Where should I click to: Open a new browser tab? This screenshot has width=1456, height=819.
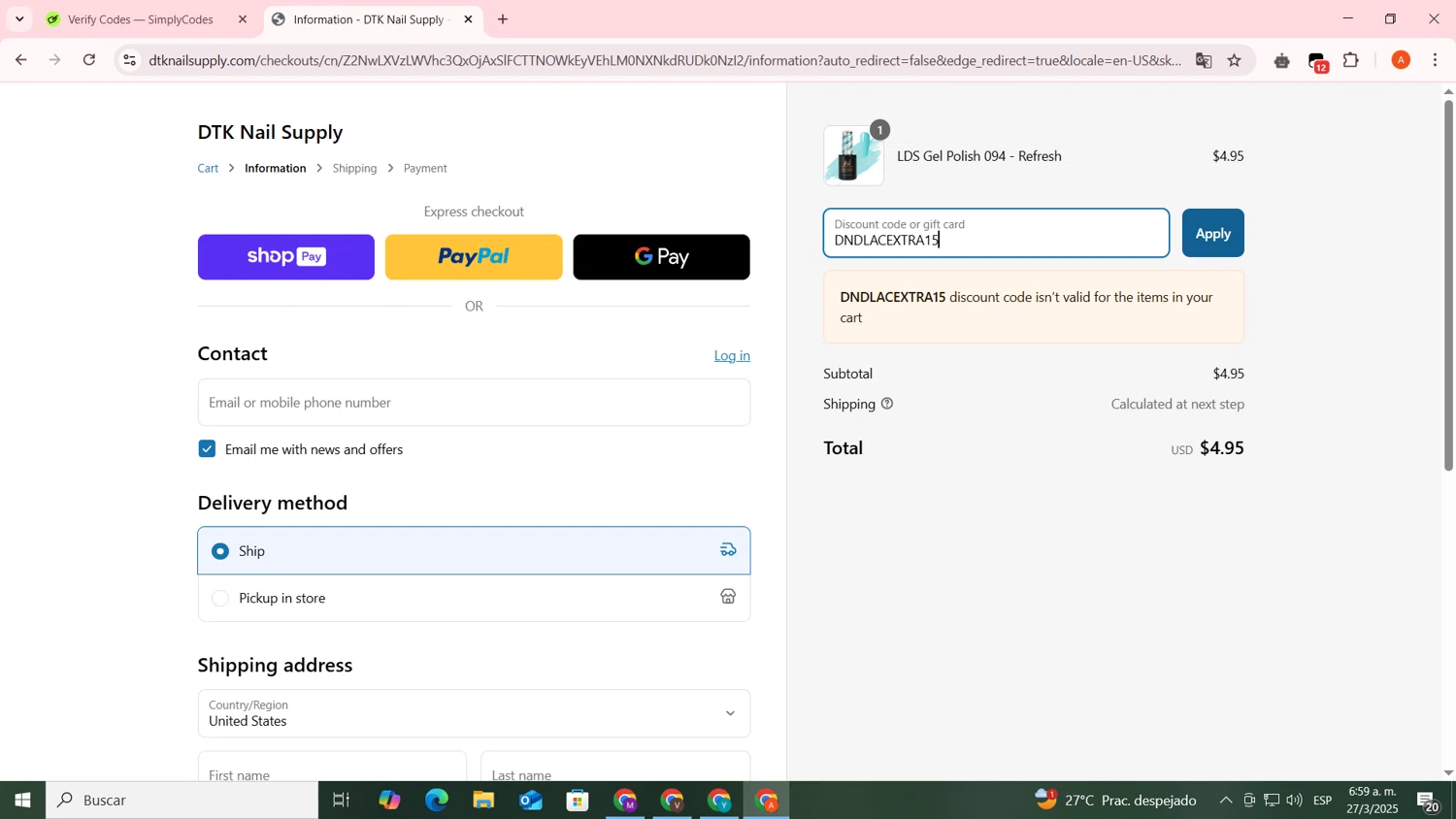click(503, 19)
